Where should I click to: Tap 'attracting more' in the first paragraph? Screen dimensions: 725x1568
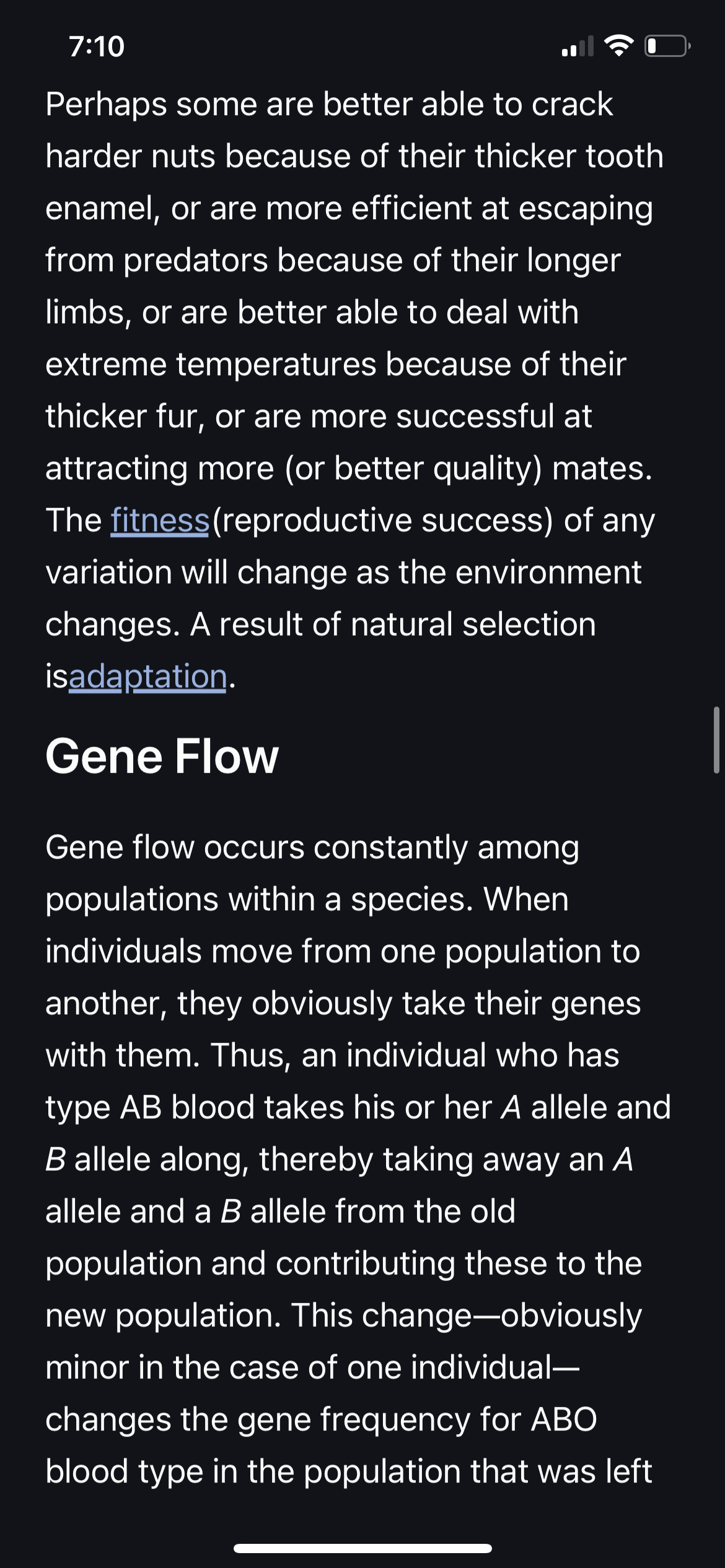click(159, 468)
